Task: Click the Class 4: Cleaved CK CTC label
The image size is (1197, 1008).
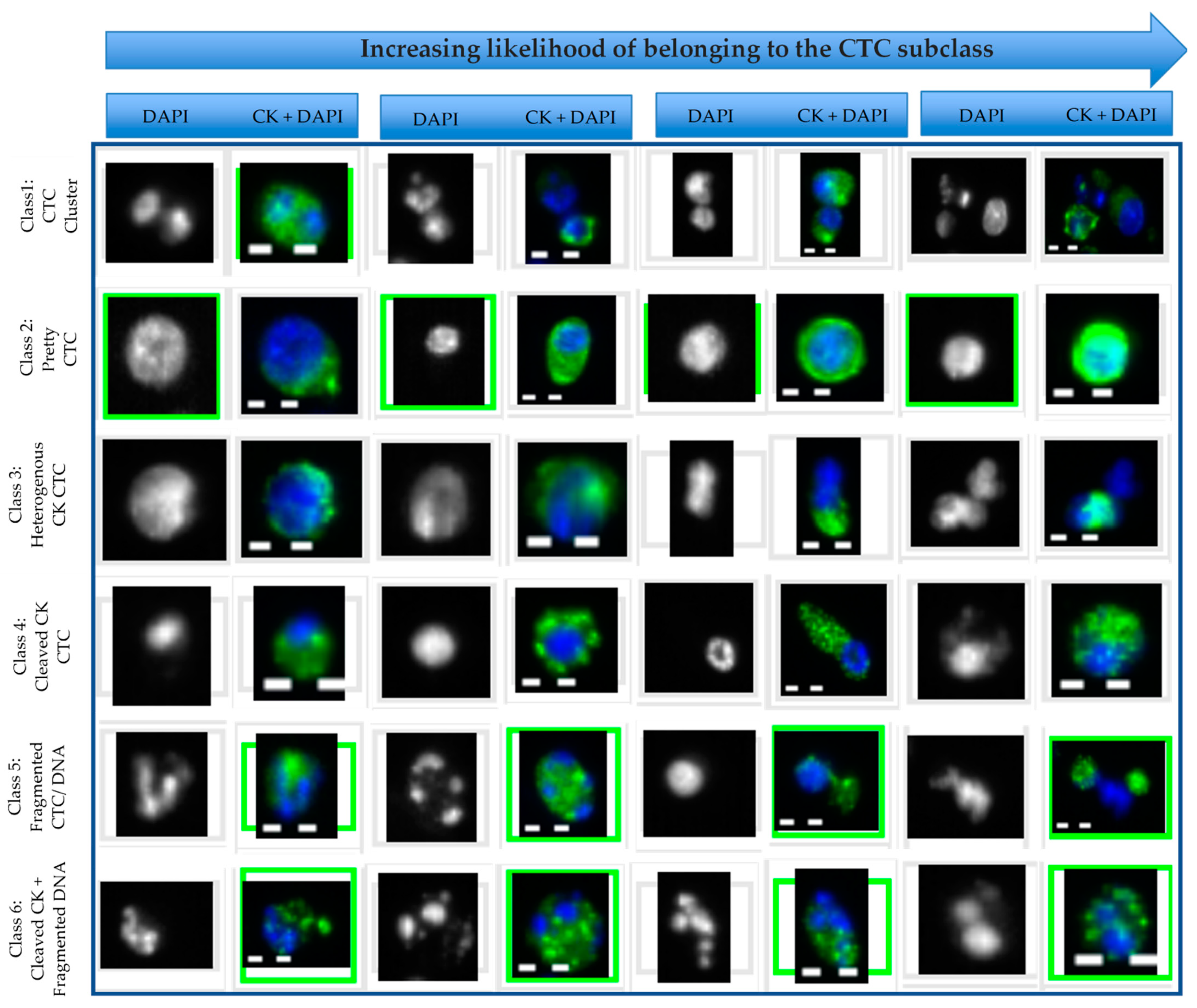Action: 41,646
